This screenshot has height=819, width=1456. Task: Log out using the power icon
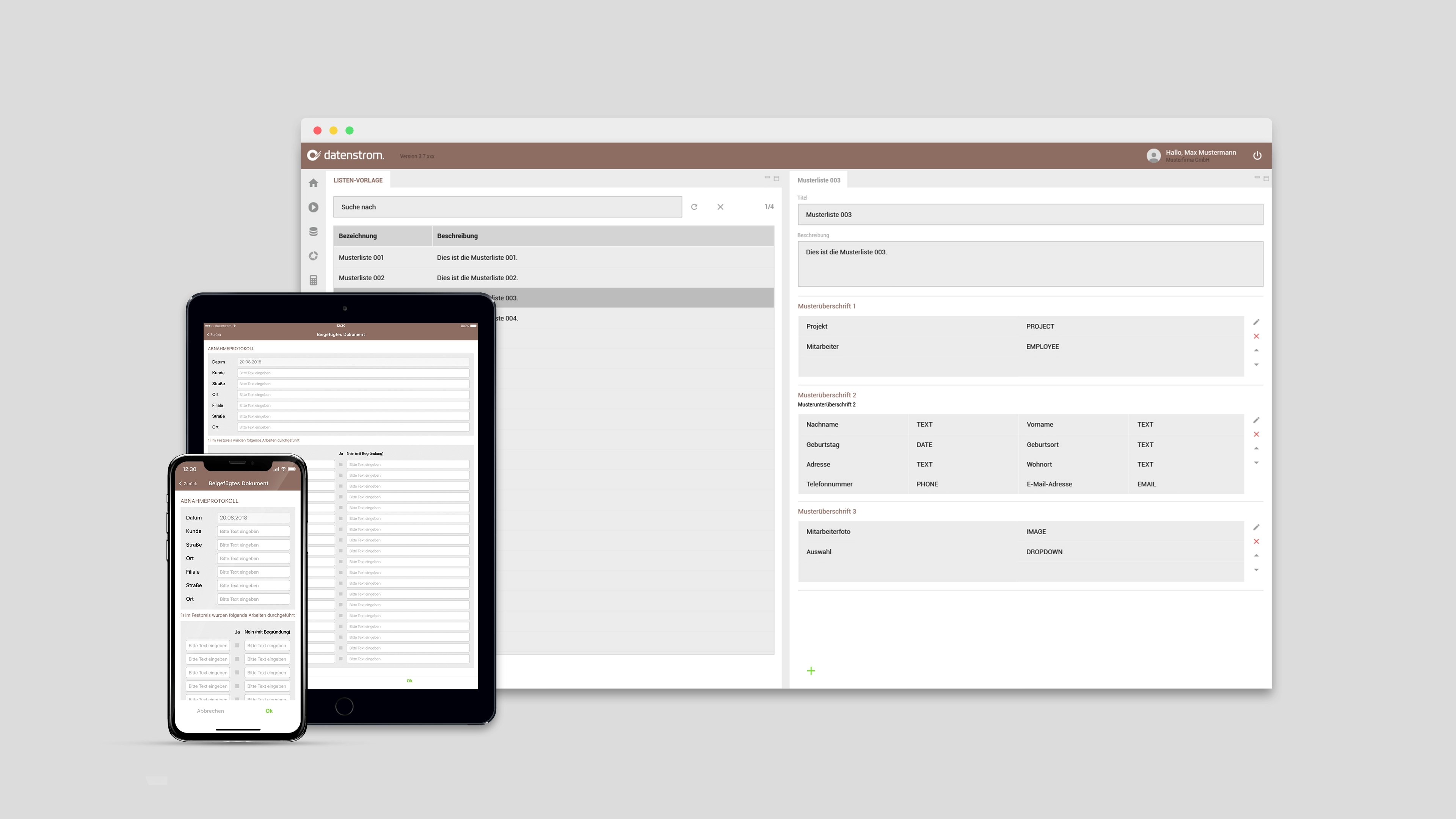[x=1257, y=155]
